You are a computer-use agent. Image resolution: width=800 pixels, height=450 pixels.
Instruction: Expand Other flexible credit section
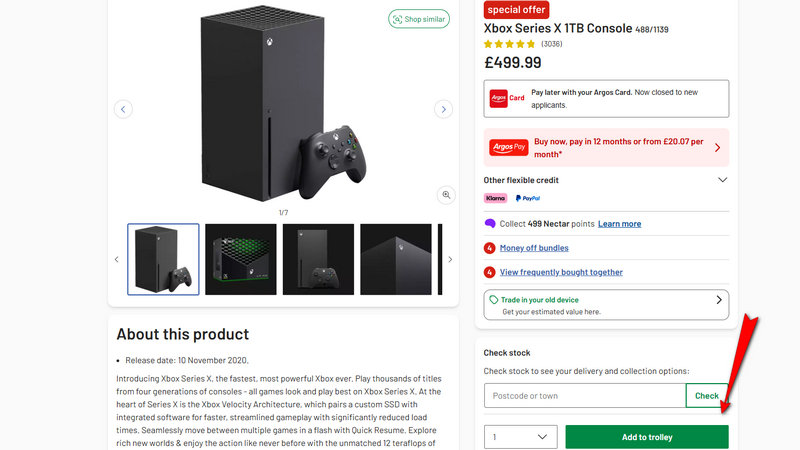tap(722, 180)
